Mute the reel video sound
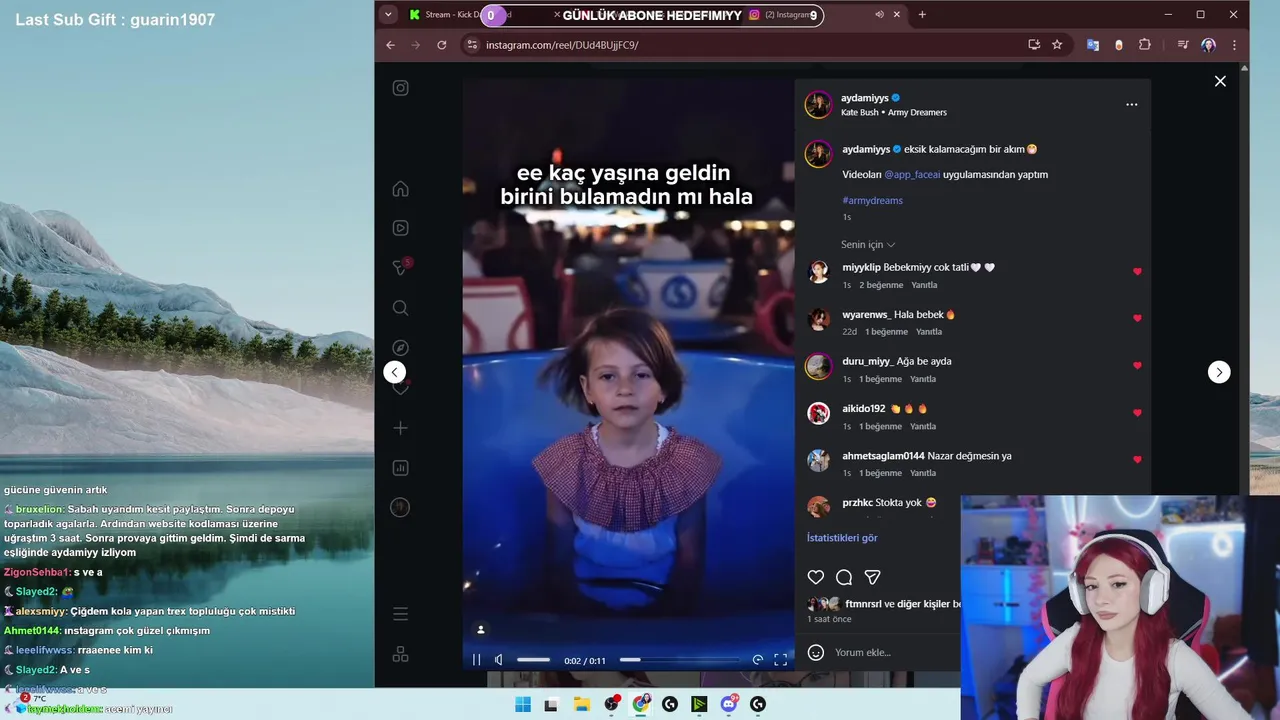Viewport: 1280px width, 720px height. pyautogui.click(x=499, y=660)
